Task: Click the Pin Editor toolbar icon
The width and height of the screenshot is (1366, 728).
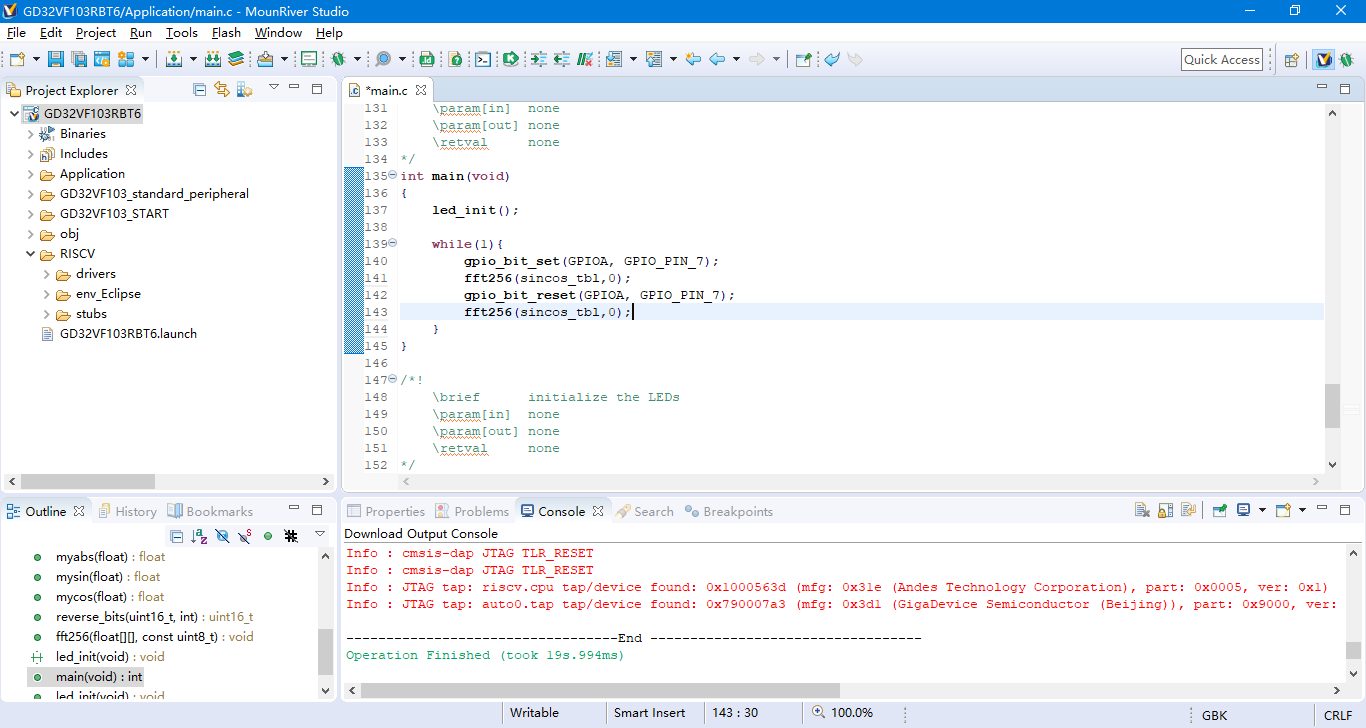Action: (802, 59)
